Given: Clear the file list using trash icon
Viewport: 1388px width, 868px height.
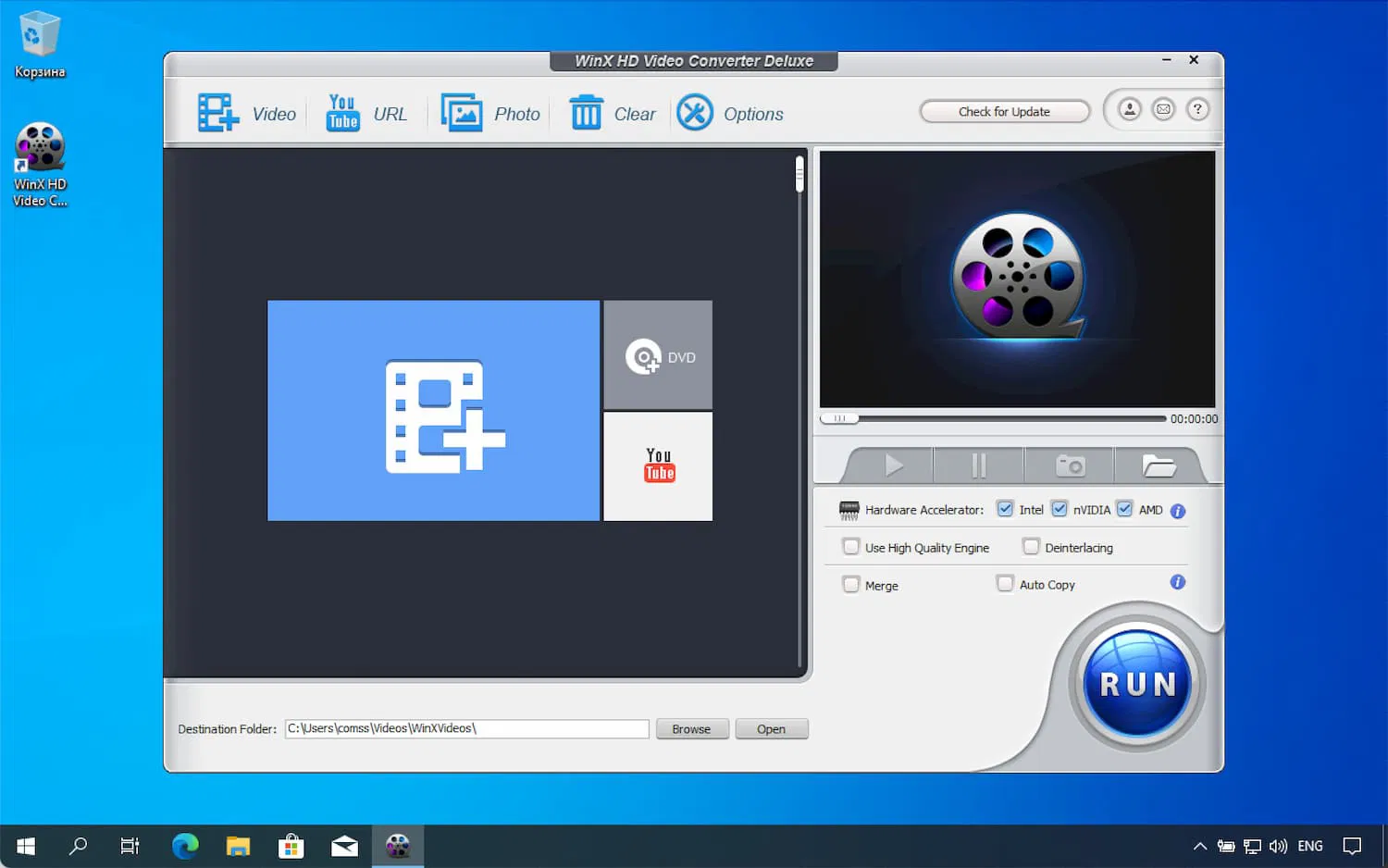Looking at the screenshot, I should point(587,112).
